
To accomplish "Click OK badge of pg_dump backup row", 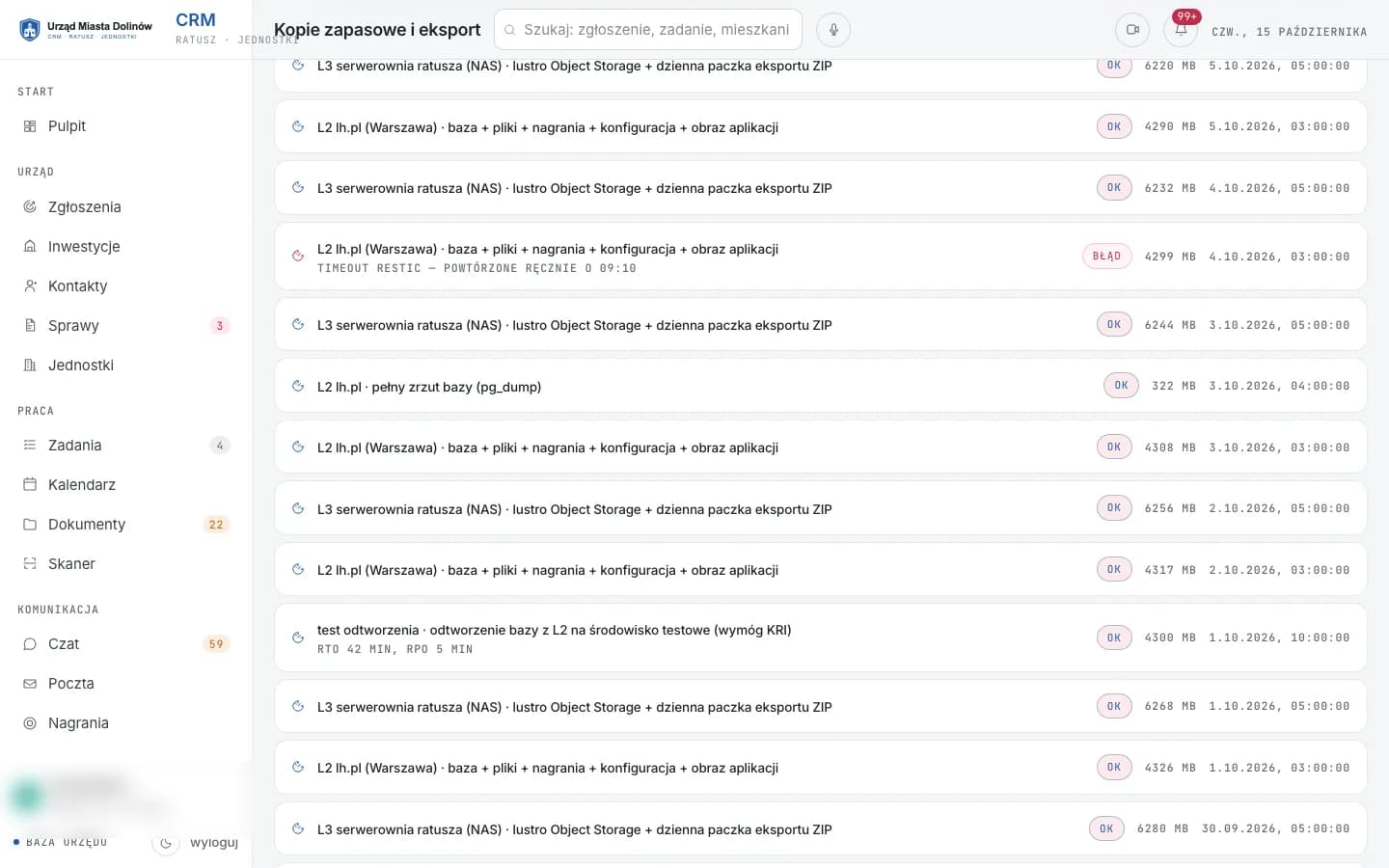I will pos(1121,386).
